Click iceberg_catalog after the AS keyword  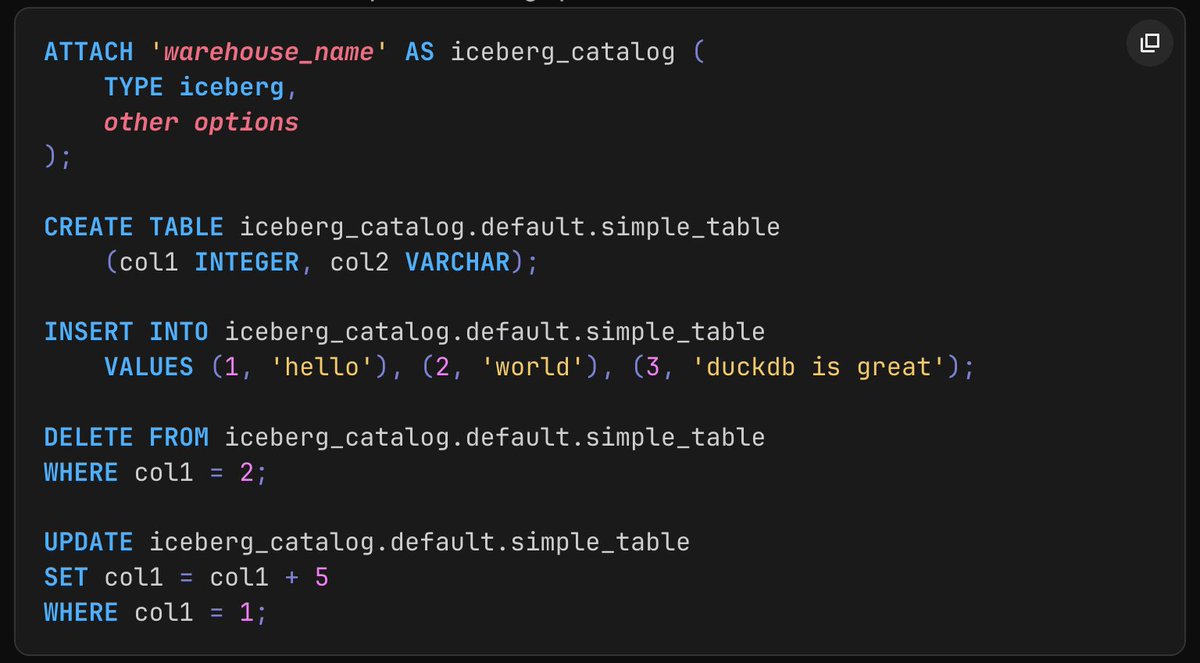(x=562, y=53)
